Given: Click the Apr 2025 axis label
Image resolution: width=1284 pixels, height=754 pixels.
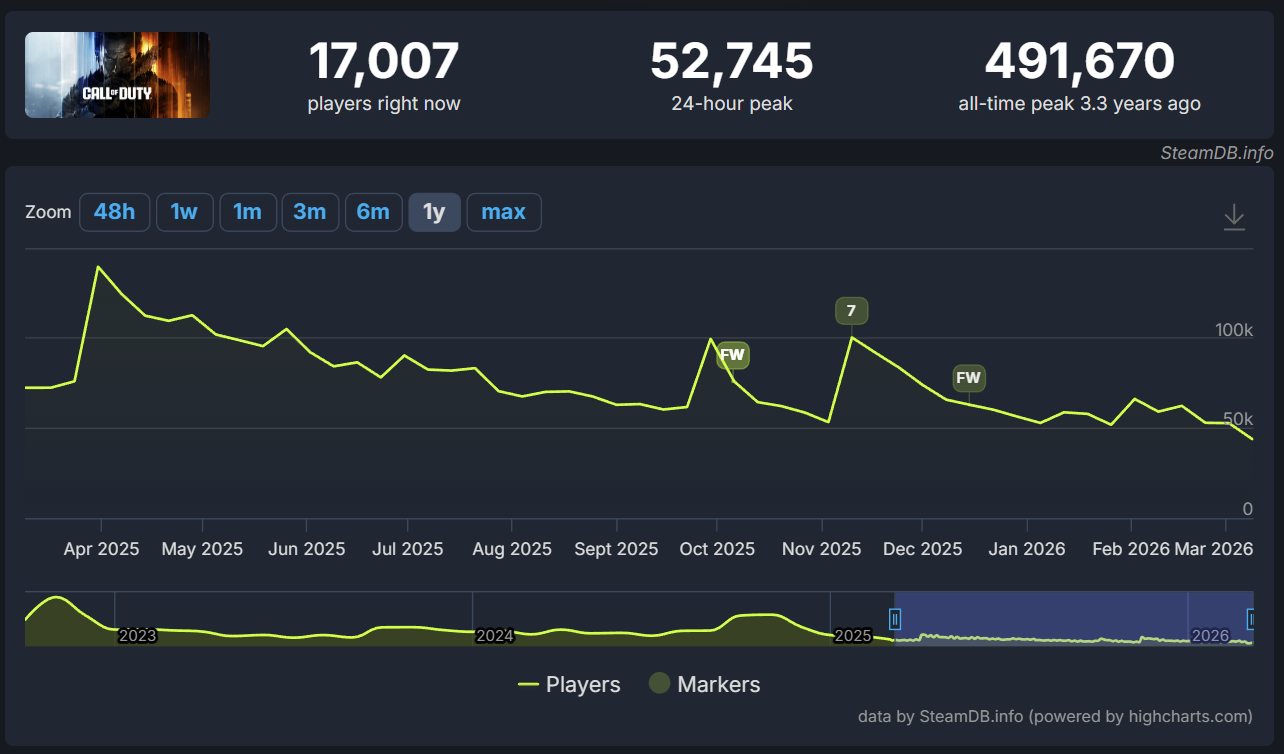Looking at the screenshot, I should pyautogui.click(x=101, y=549).
